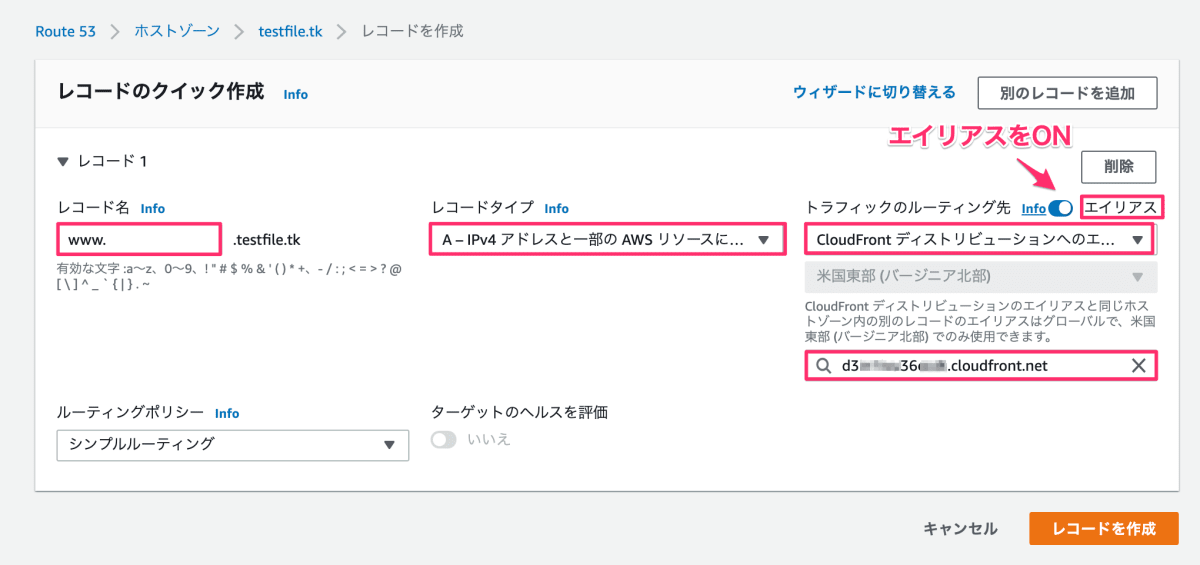1200x565 pixels.
Task: Go to Route 53 breadcrumb
Action: pyautogui.click(x=65, y=31)
